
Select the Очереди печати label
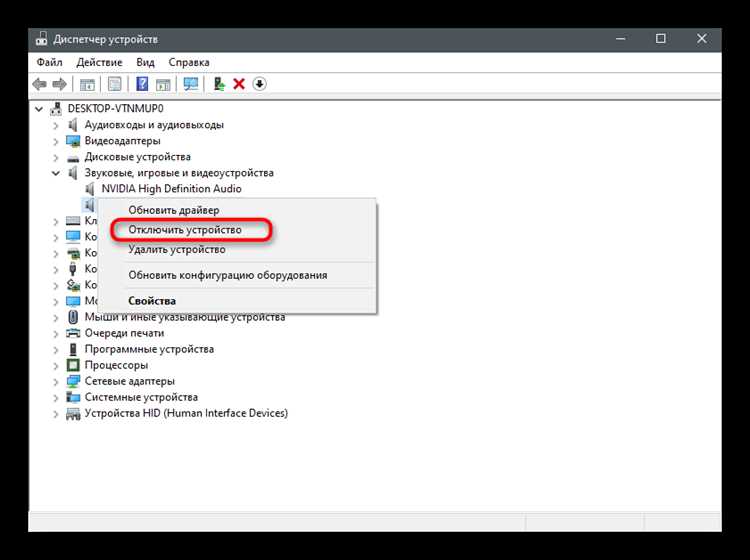click(x=124, y=333)
